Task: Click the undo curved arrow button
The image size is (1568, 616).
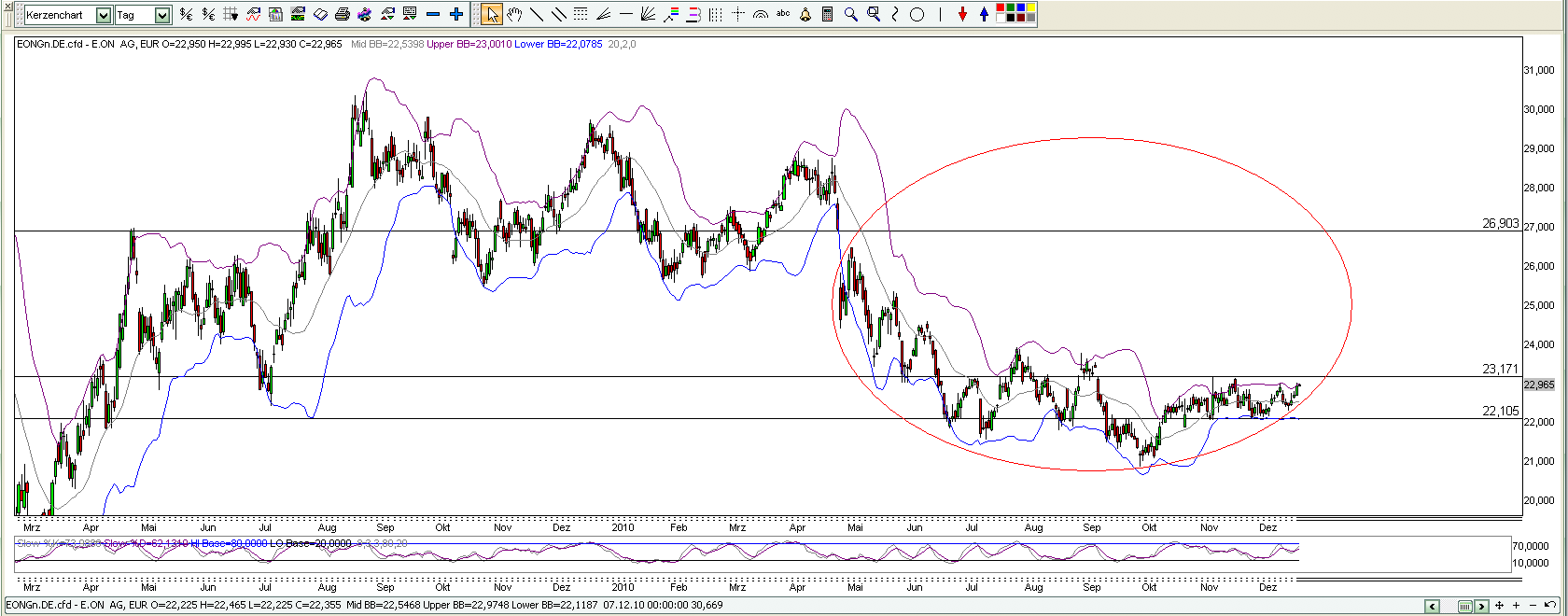Action: click(1550, 605)
